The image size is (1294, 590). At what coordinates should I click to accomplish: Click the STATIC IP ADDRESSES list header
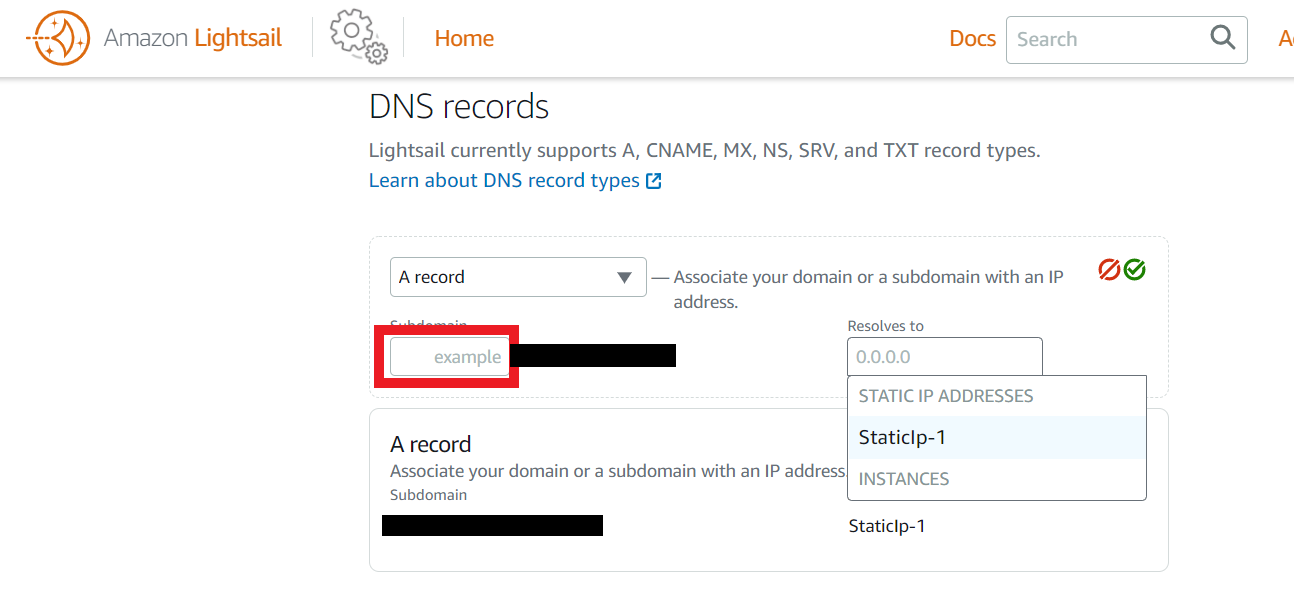(x=946, y=396)
